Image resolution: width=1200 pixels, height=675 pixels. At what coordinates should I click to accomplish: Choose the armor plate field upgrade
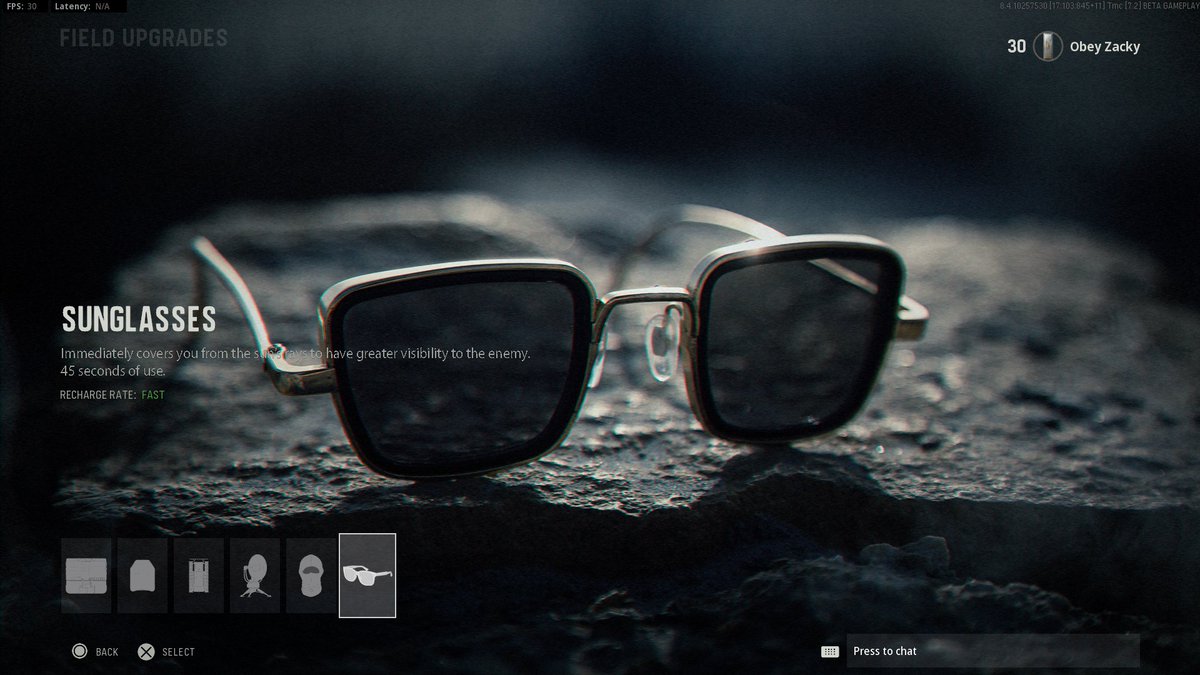point(142,575)
